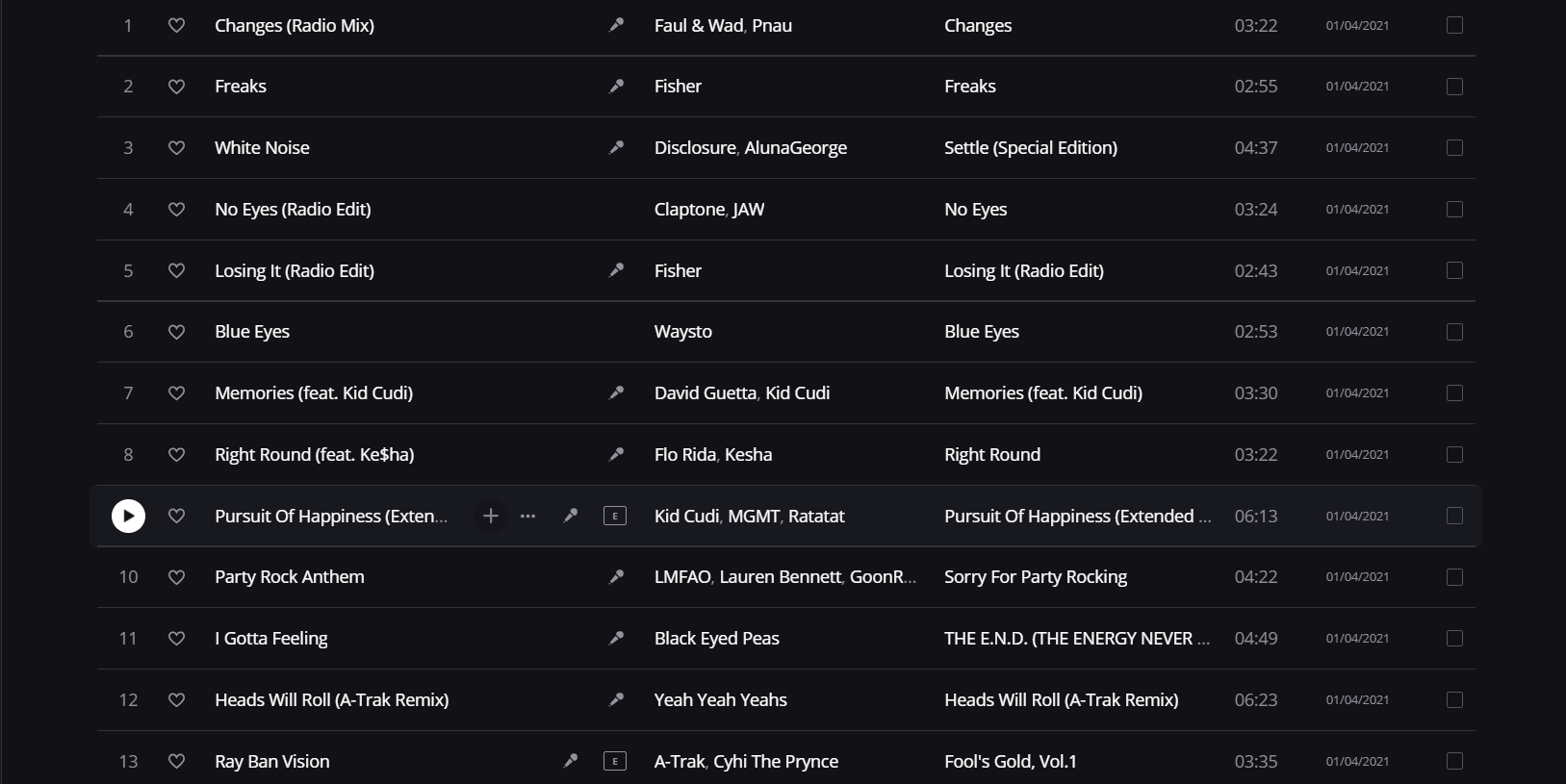Check the box for Heads Will Roll
Image resolution: width=1566 pixels, height=784 pixels.
coord(1454,699)
